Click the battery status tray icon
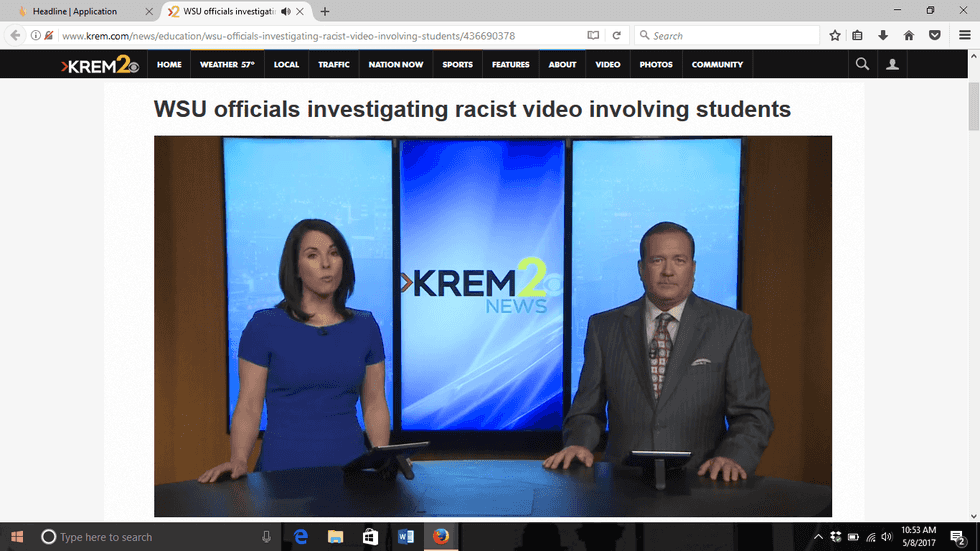The width and height of the screenshot is (980, 551). coord(853,537)
